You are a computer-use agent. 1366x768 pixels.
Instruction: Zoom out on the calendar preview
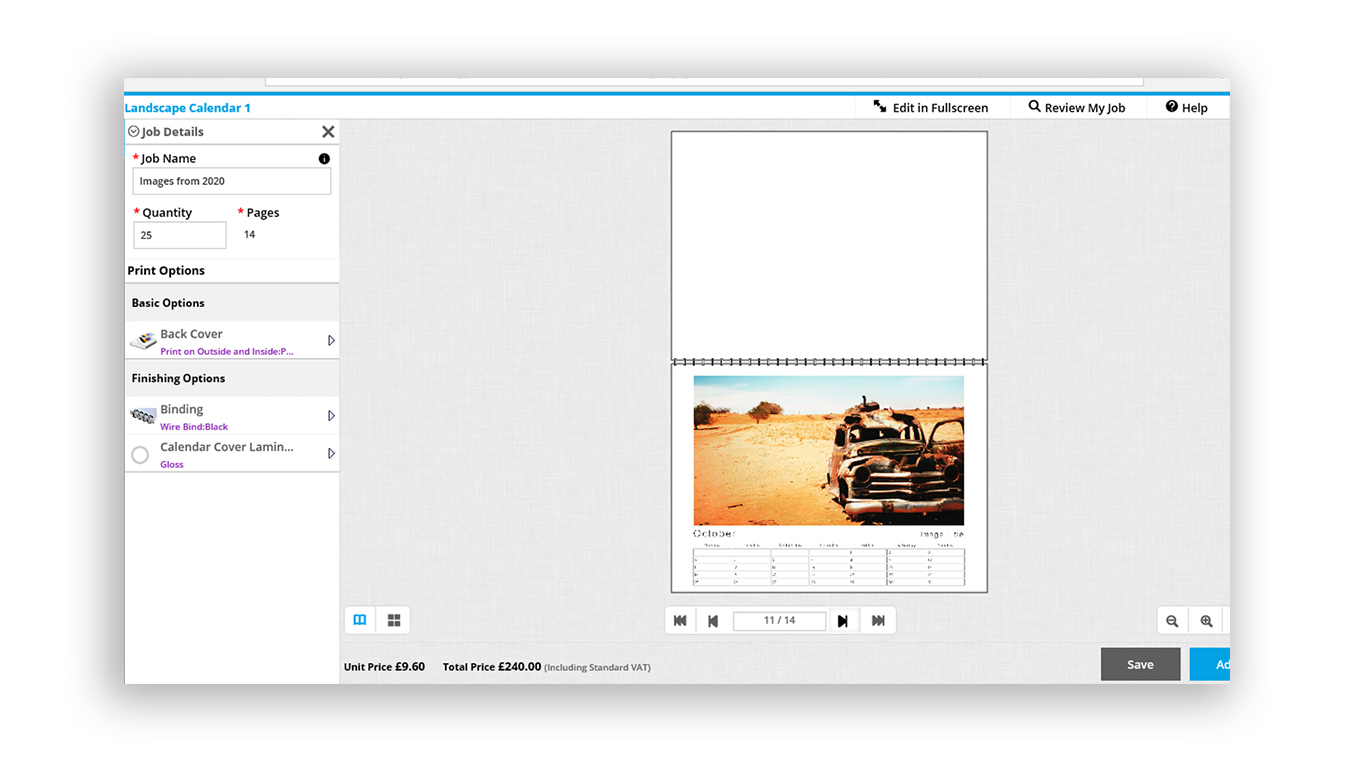click(x=1171, y=620)
